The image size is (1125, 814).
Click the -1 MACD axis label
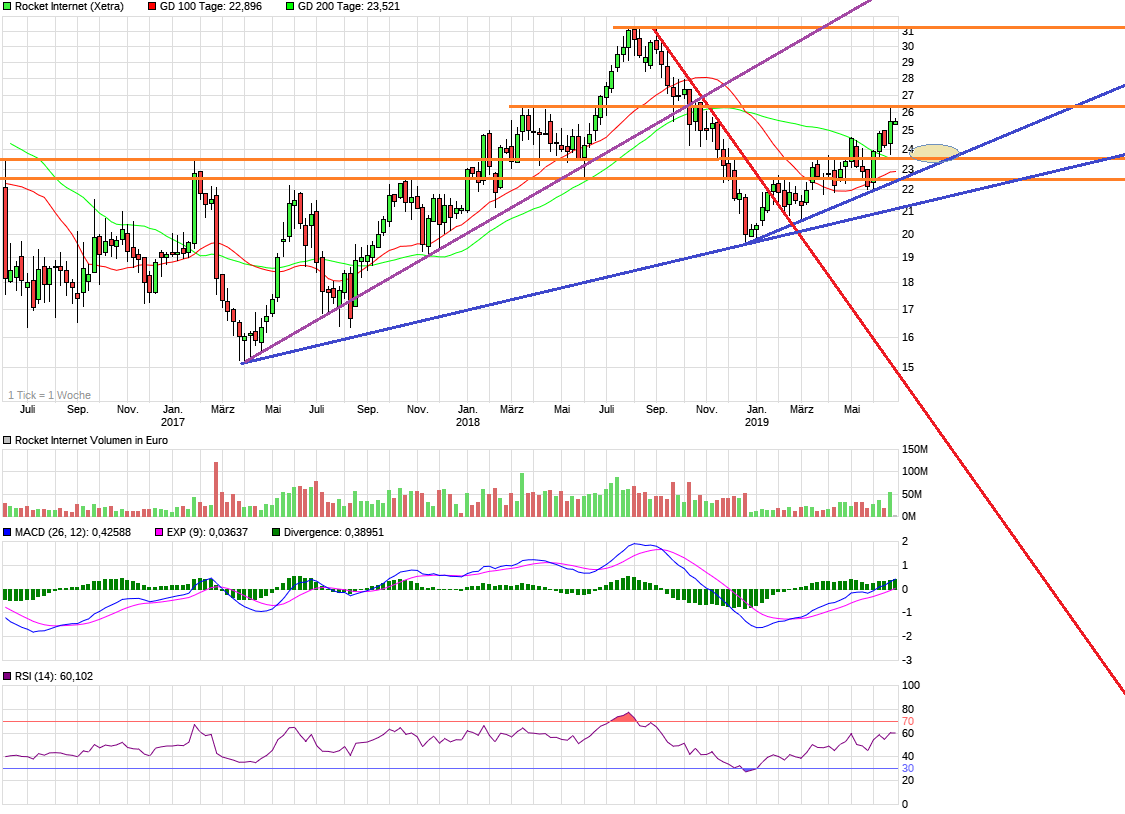(x=907, y=612)
